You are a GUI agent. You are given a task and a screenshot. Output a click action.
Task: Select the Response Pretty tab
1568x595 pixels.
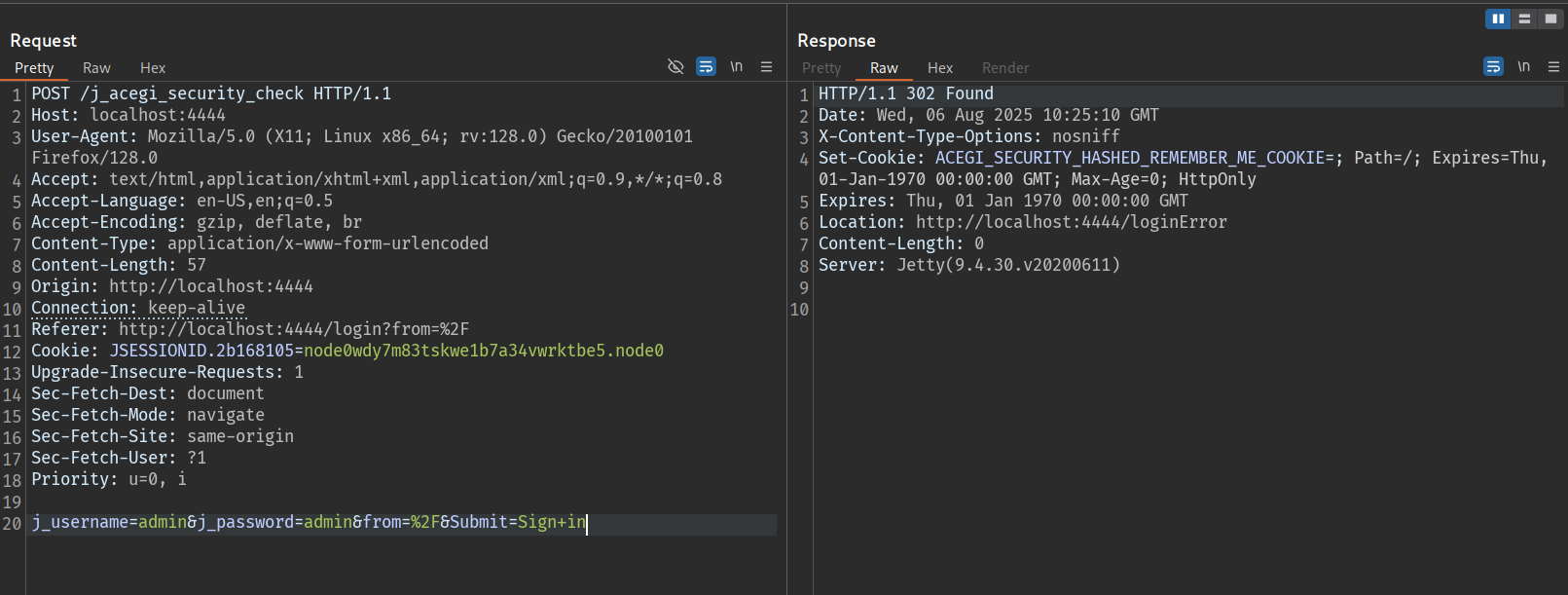[x=821, y=68]
